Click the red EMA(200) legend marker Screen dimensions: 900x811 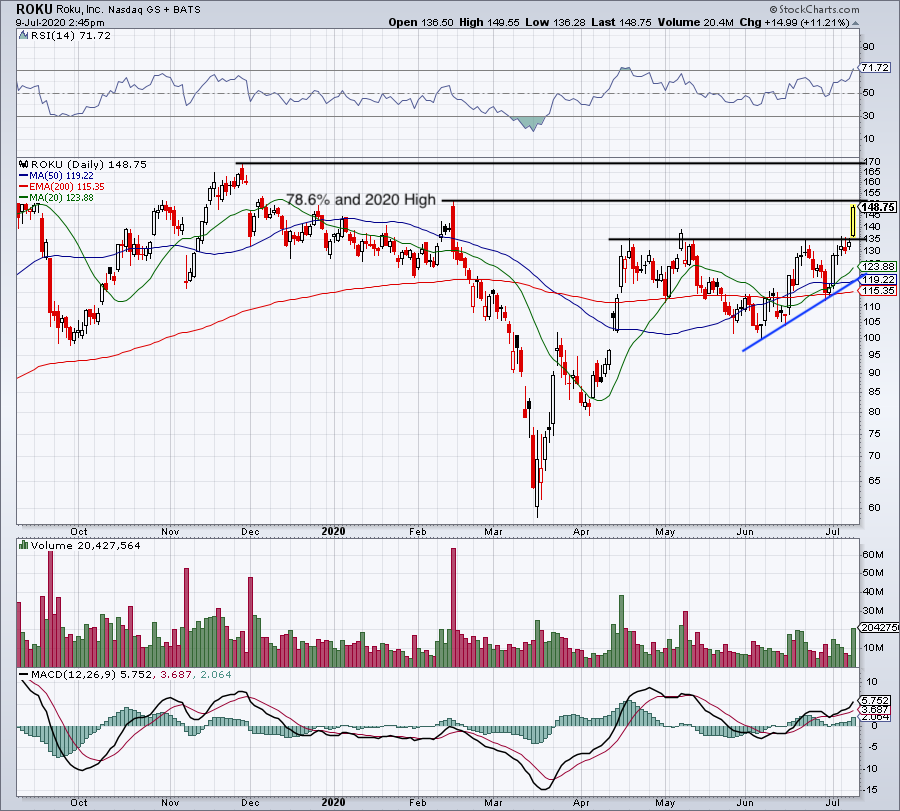24,187
